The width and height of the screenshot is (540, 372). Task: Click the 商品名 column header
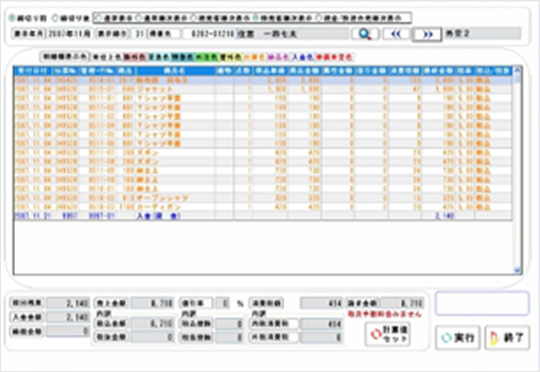(x=176, y=71)
